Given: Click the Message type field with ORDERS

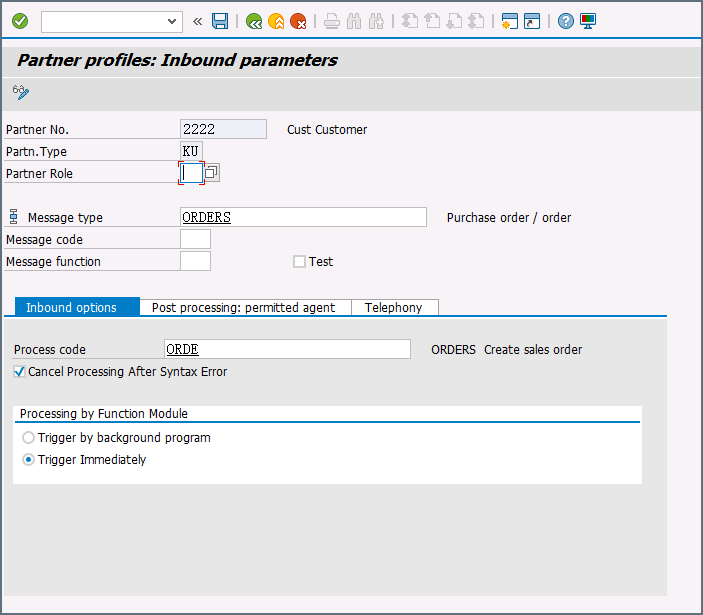Looking at the screenshot, I should point(303,217).
